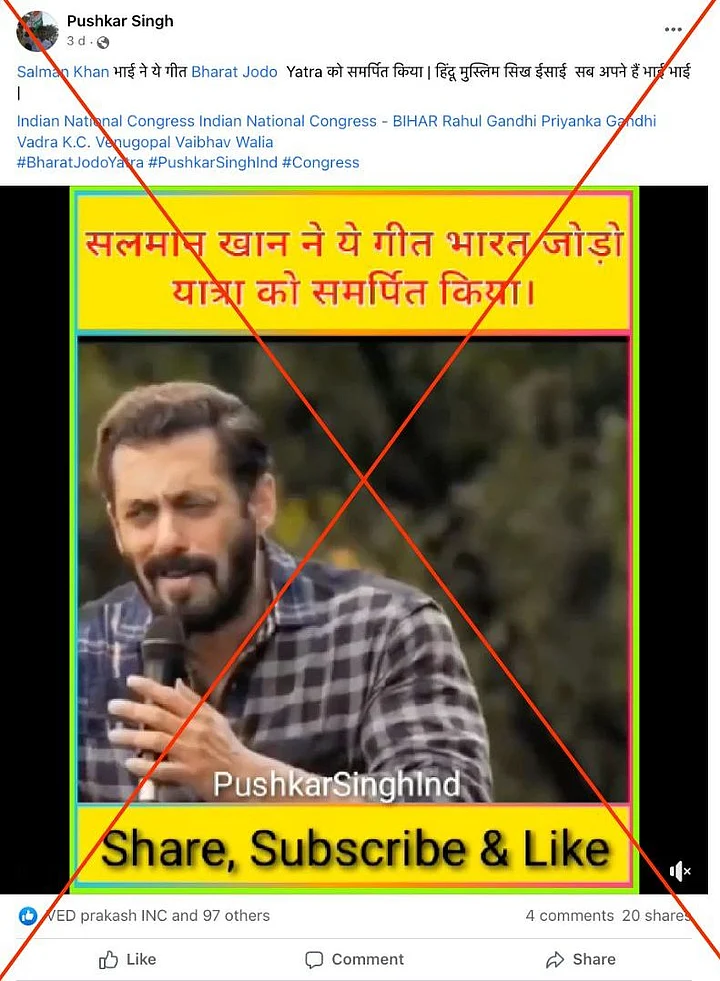Click the #BharatJodoYatra hashtag
This screenshot has width=720, height=981.
click(x=80, y=163)
